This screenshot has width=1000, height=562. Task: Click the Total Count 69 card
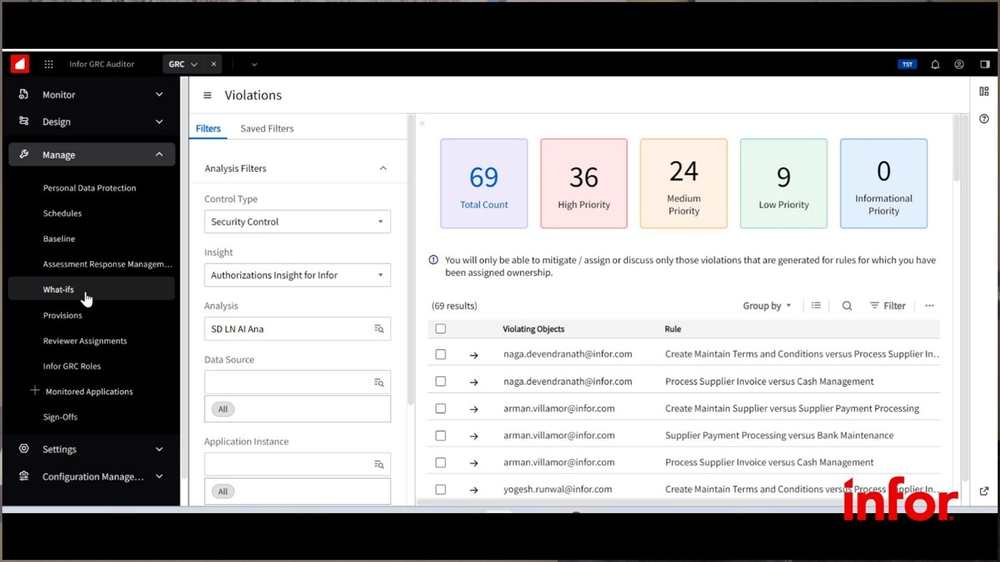pos(484,184)
